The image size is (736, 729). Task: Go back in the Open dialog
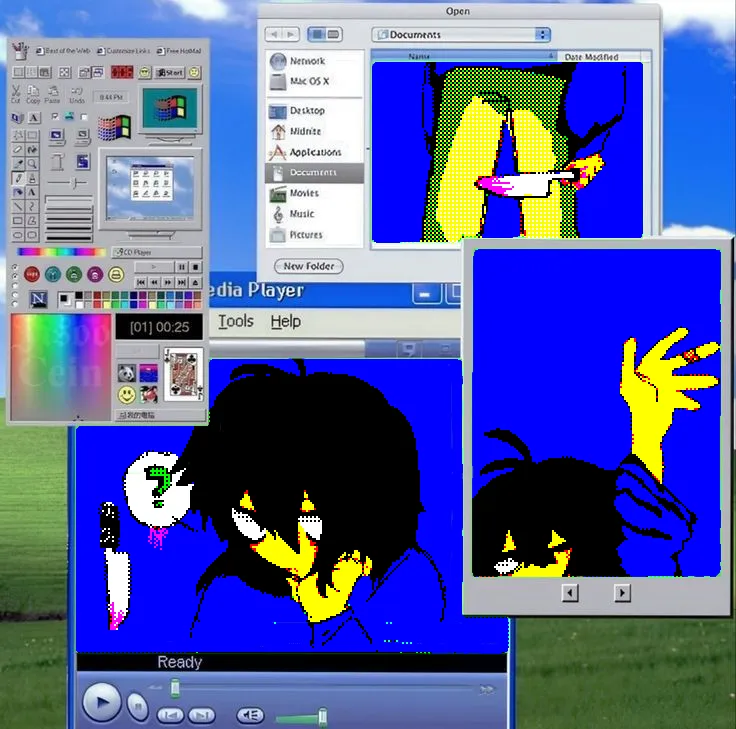tap(274, 34)
